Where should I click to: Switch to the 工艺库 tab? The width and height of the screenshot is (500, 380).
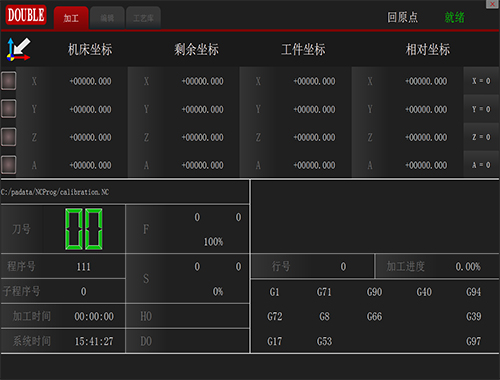(x=143, y=18)
